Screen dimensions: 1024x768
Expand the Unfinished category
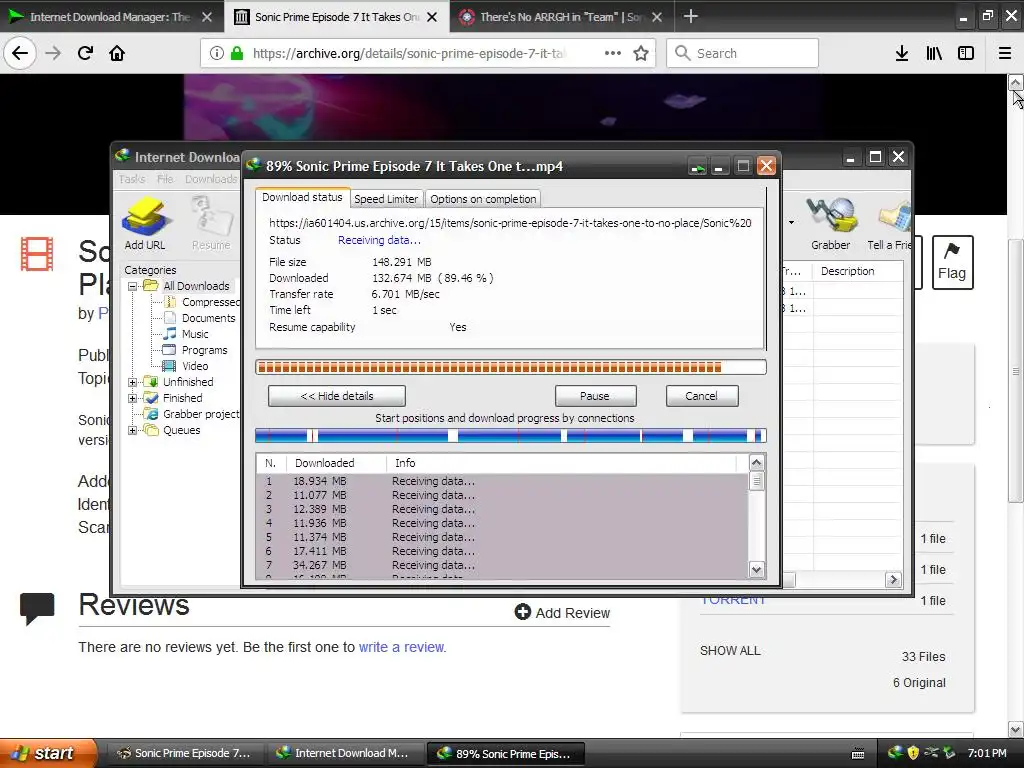[x=133, y=382]
